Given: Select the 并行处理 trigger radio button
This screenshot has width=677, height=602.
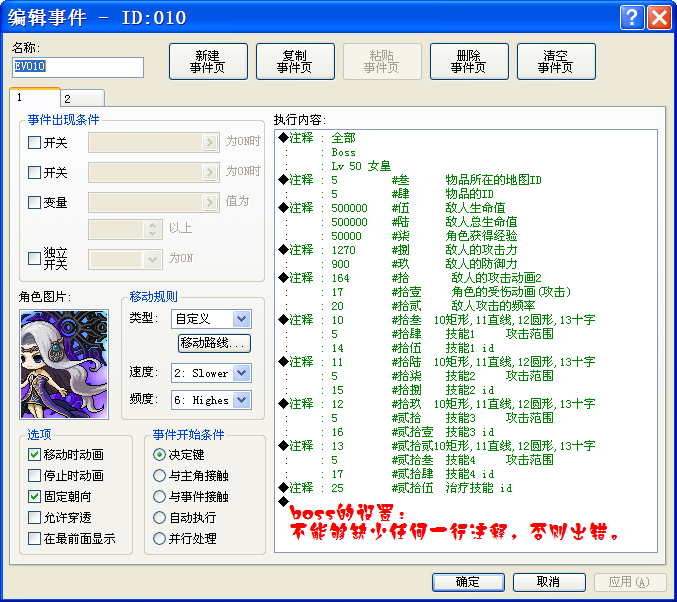Looking at the screenshot, I should [x=159, y=539].
